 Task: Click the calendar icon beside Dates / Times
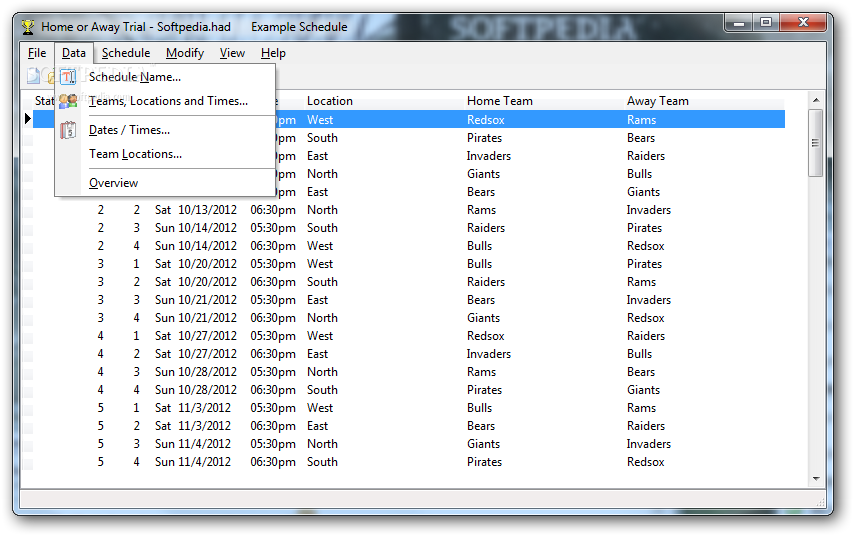pyautogui.click(x=68, y=130)
